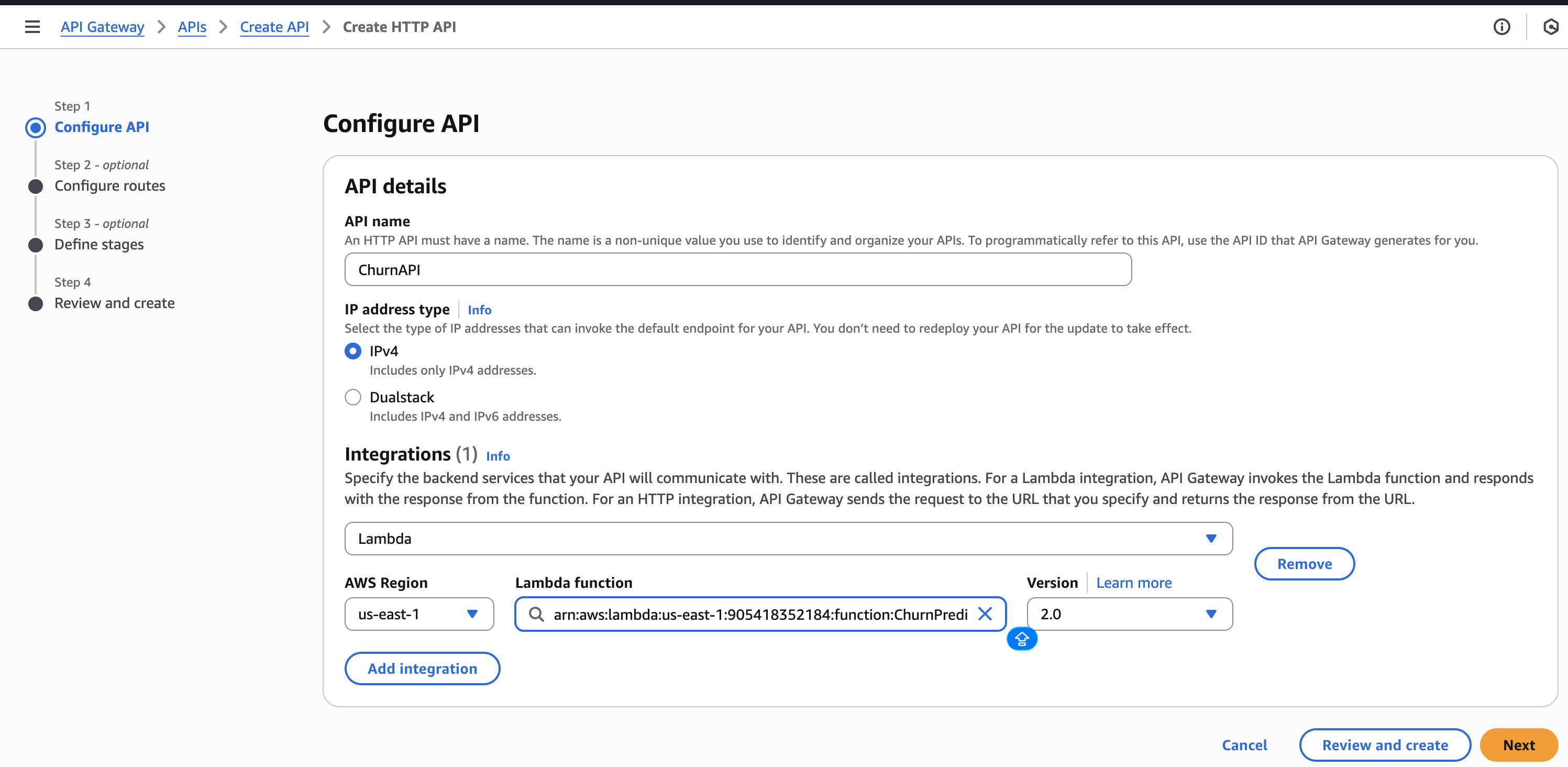Open the APIs breadcrumb link

coord(192,27)
